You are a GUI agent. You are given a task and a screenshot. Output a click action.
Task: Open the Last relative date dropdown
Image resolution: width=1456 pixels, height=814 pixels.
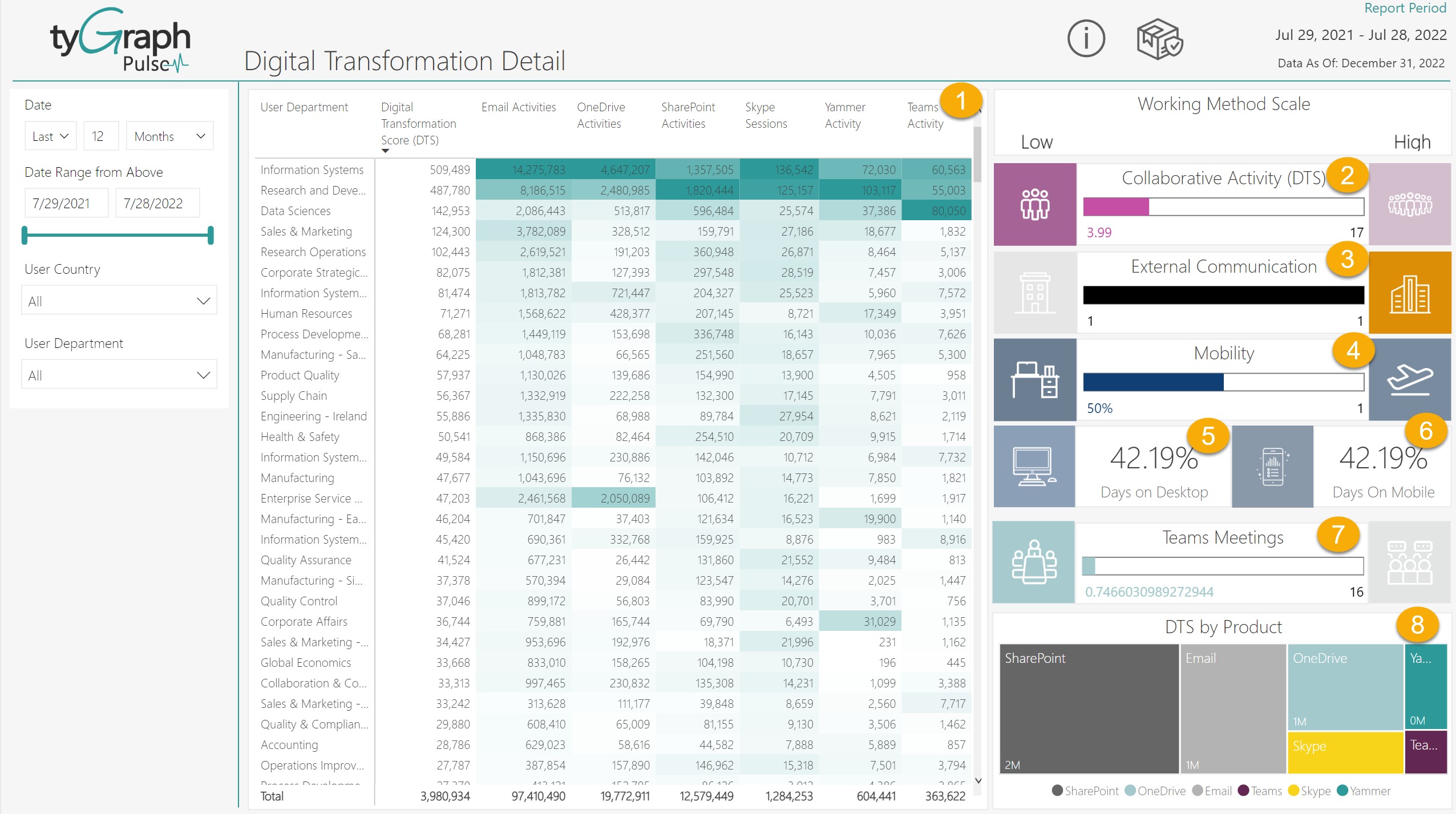(x=50, y=136)
